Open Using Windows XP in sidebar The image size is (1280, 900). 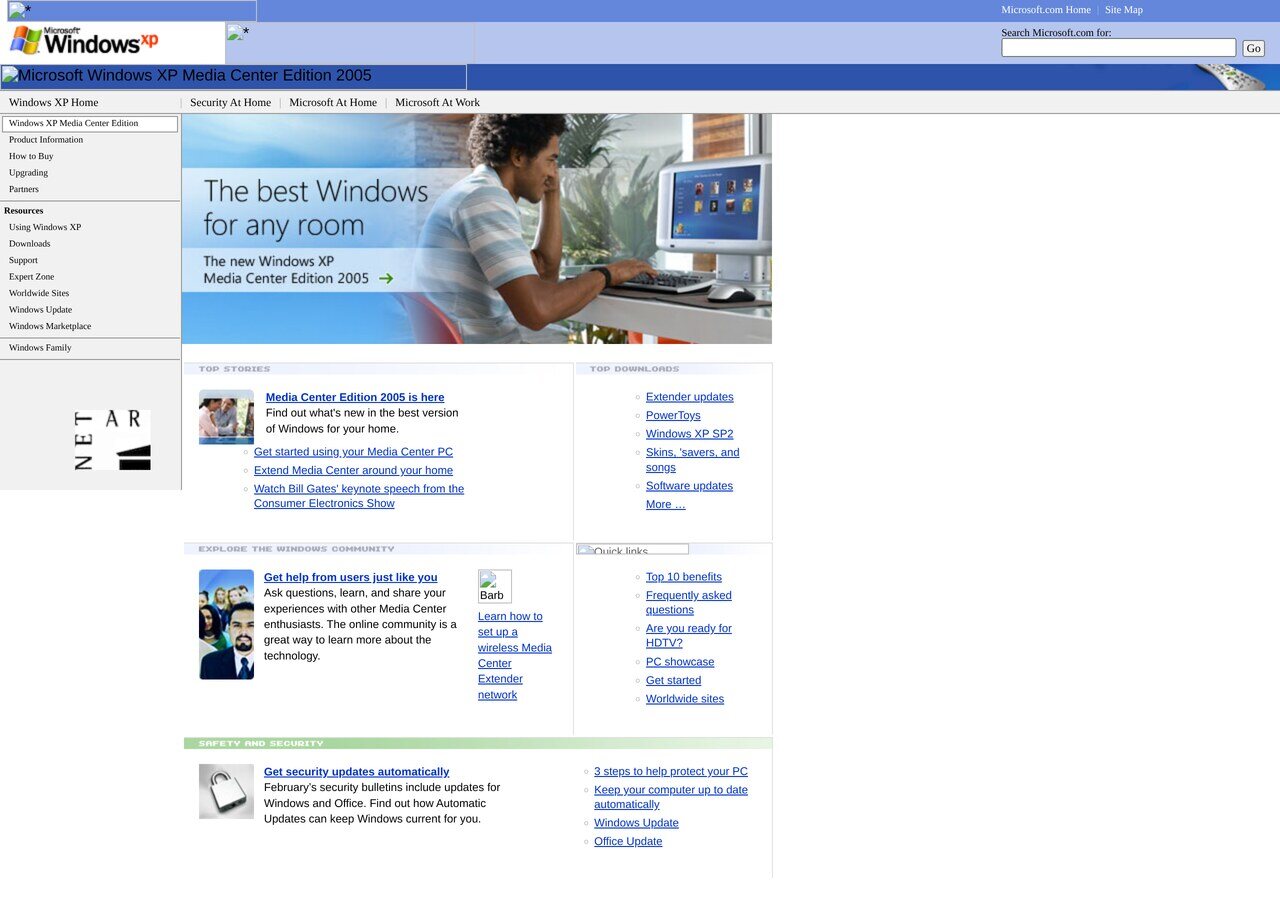click(x=45, y=227)
